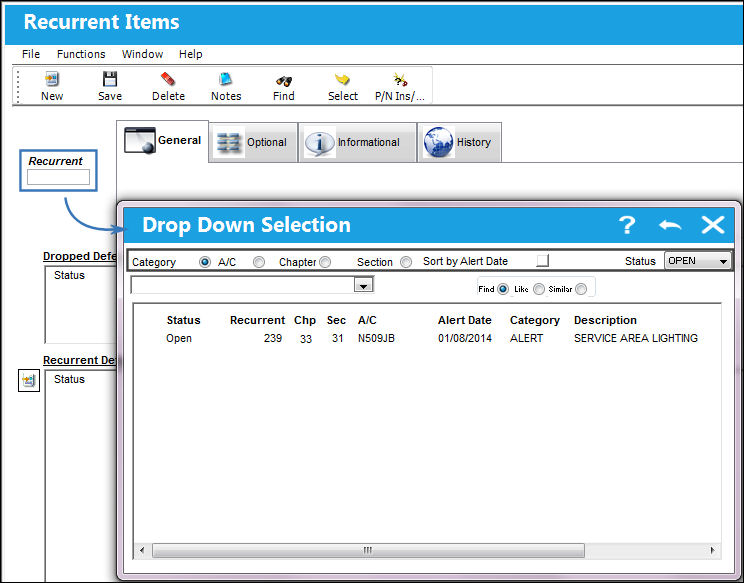Expand the search combo box arrow

364,285
